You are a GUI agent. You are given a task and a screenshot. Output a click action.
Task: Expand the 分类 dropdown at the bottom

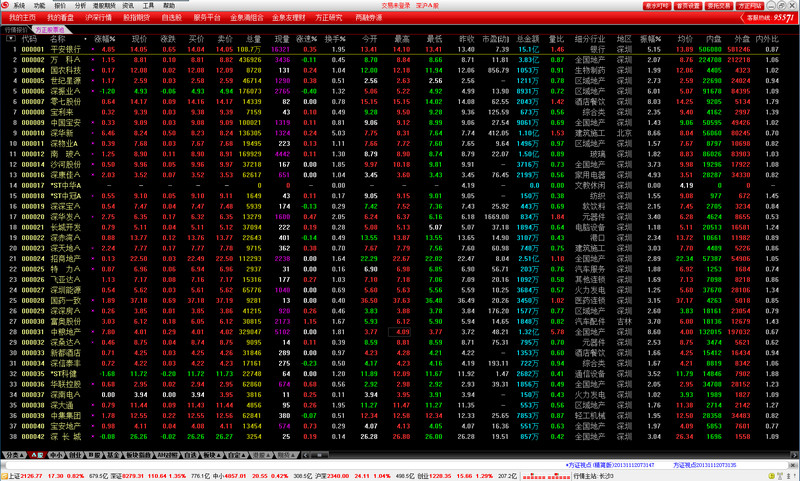pyautogui.click(x=16, y=454)
